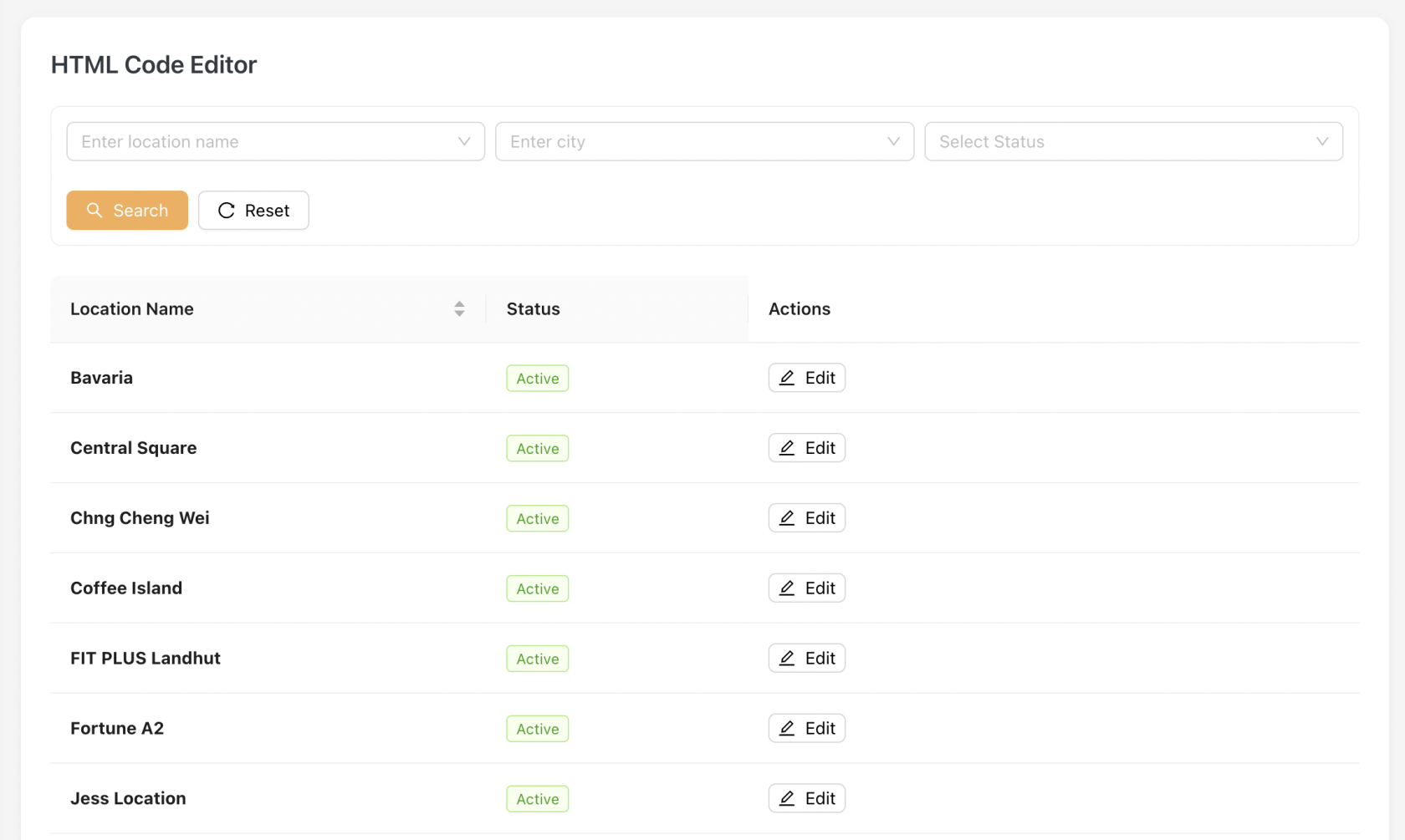
Task: Click the Search button
Action: [x=127, y=210]
